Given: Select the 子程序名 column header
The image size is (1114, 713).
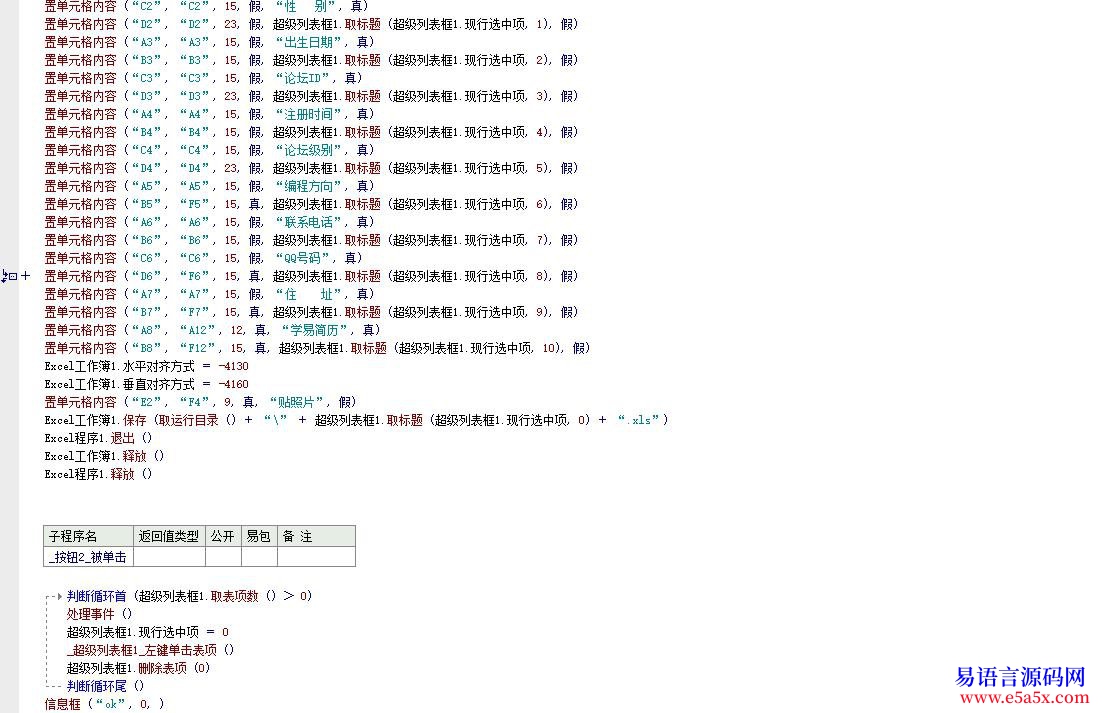Looking at the screenshot, I should pos(88,536).
